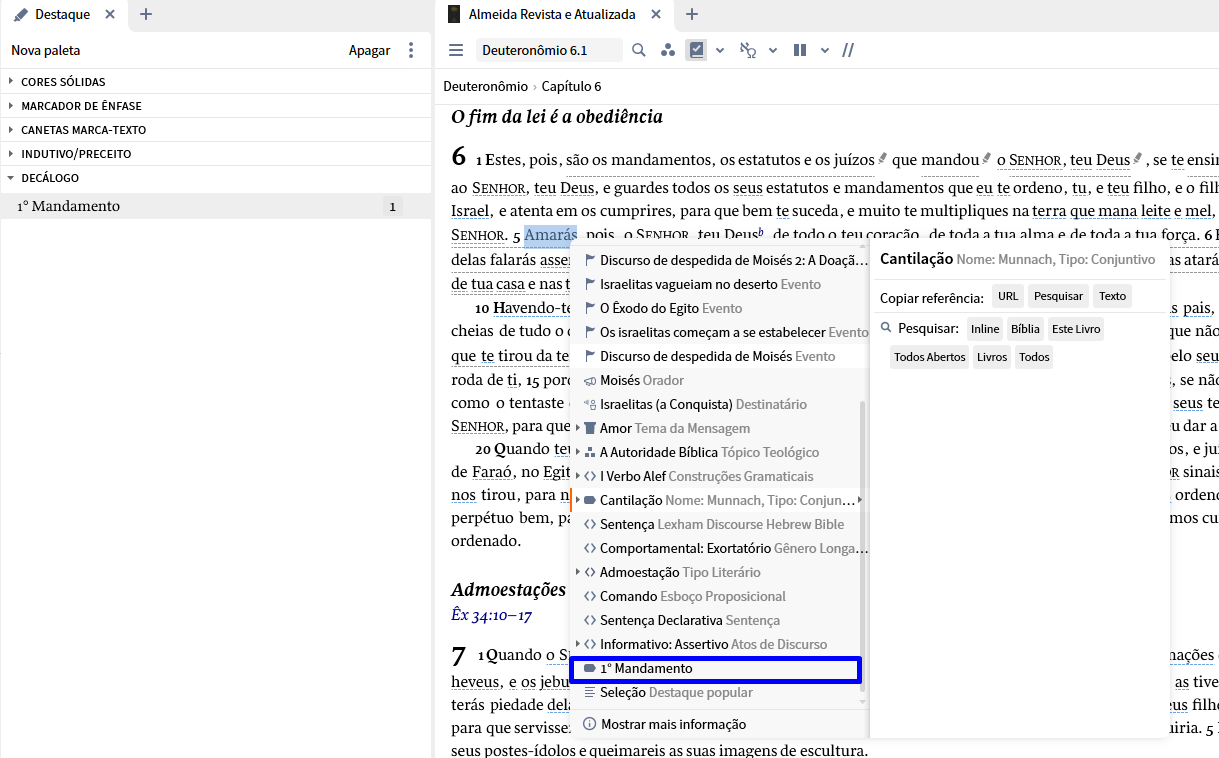Click Pesquisar copy reference button
1219x758 pixels.
[1058, 296]
